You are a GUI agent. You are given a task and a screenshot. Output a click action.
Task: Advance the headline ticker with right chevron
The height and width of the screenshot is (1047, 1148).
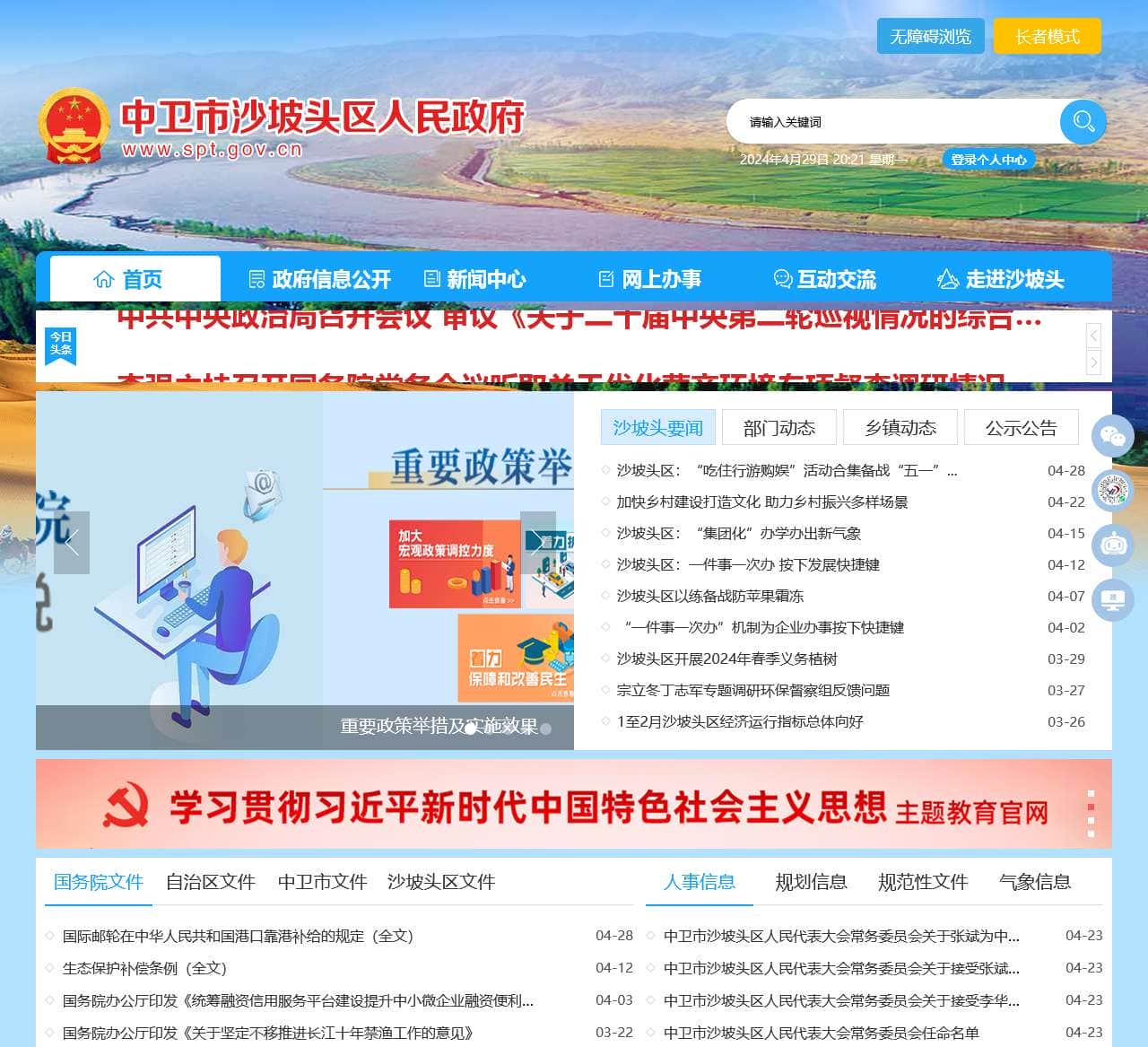(x=1093, y=364)
